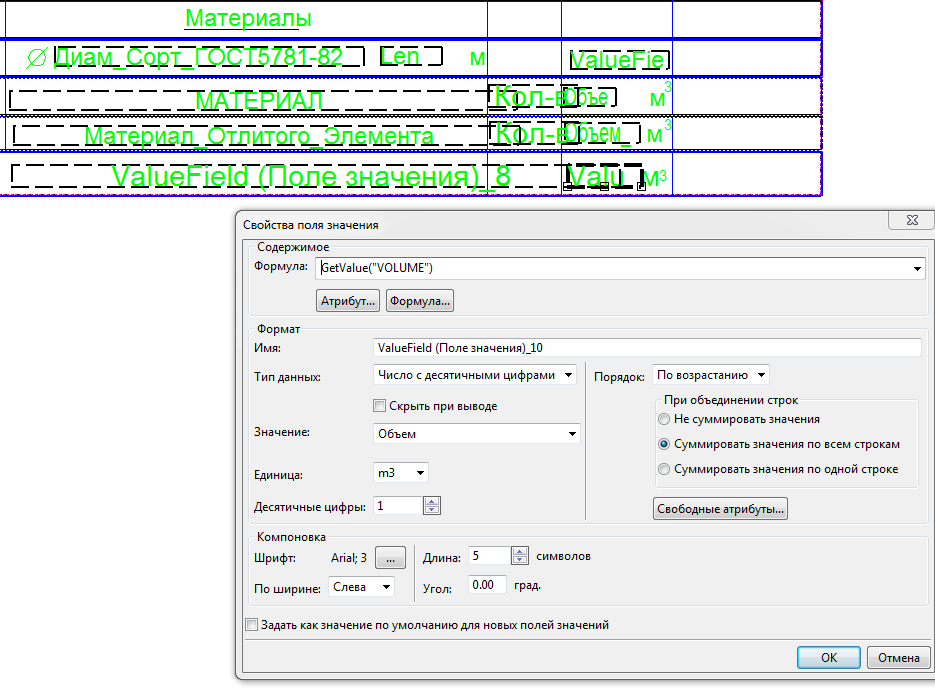Open the 'Тип данных' dropdown
The width and height of the screenshot is (935, 692).
pyautogui.click(x=475, y=375)
